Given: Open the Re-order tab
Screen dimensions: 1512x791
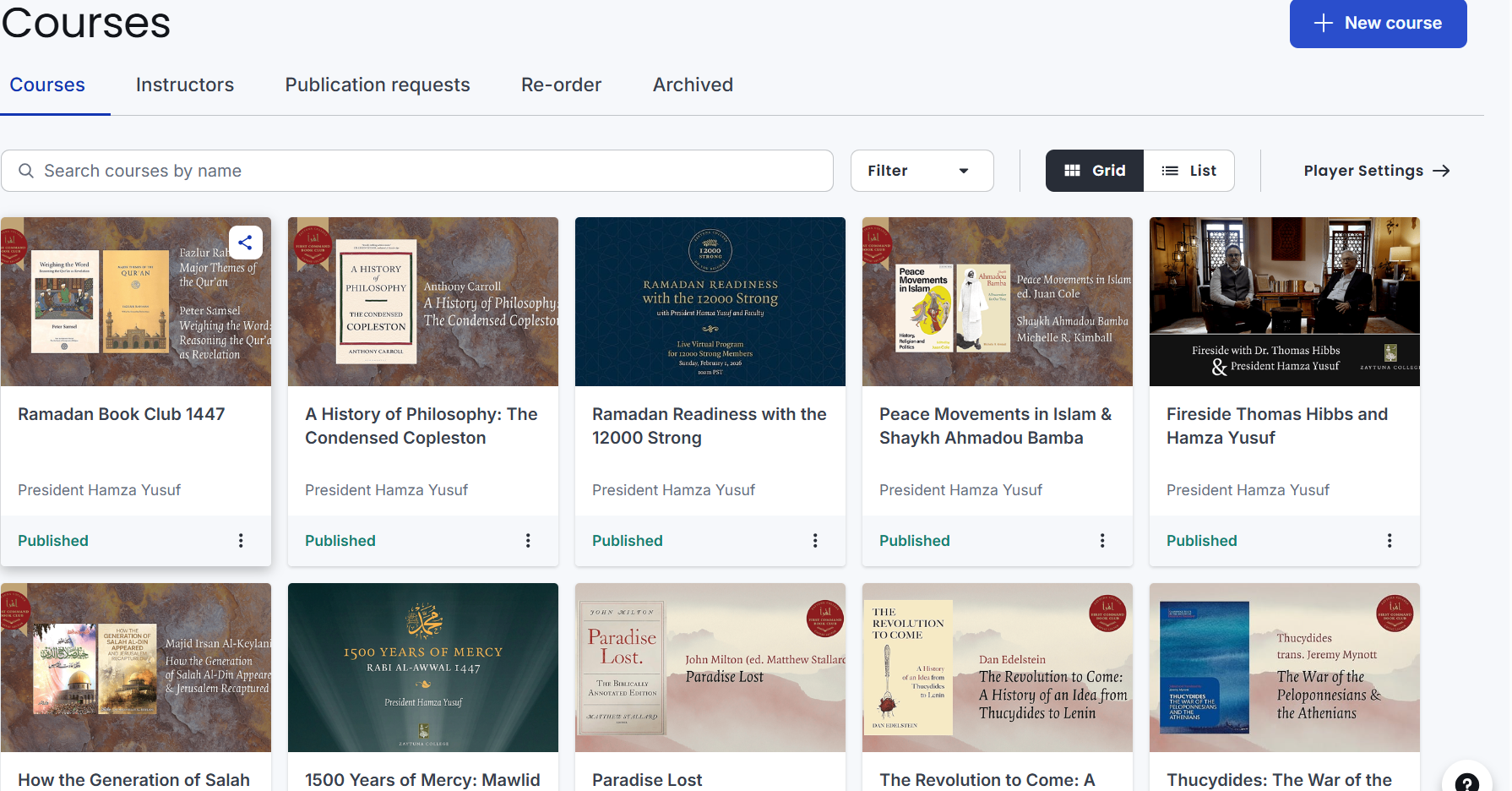Looking at the screenshot, I should (561, 85).
